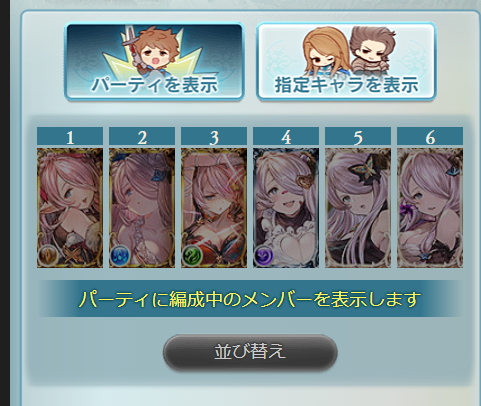
Task: Select character card in slot 3
Action: pyautogui.click(x=214, y=208)
